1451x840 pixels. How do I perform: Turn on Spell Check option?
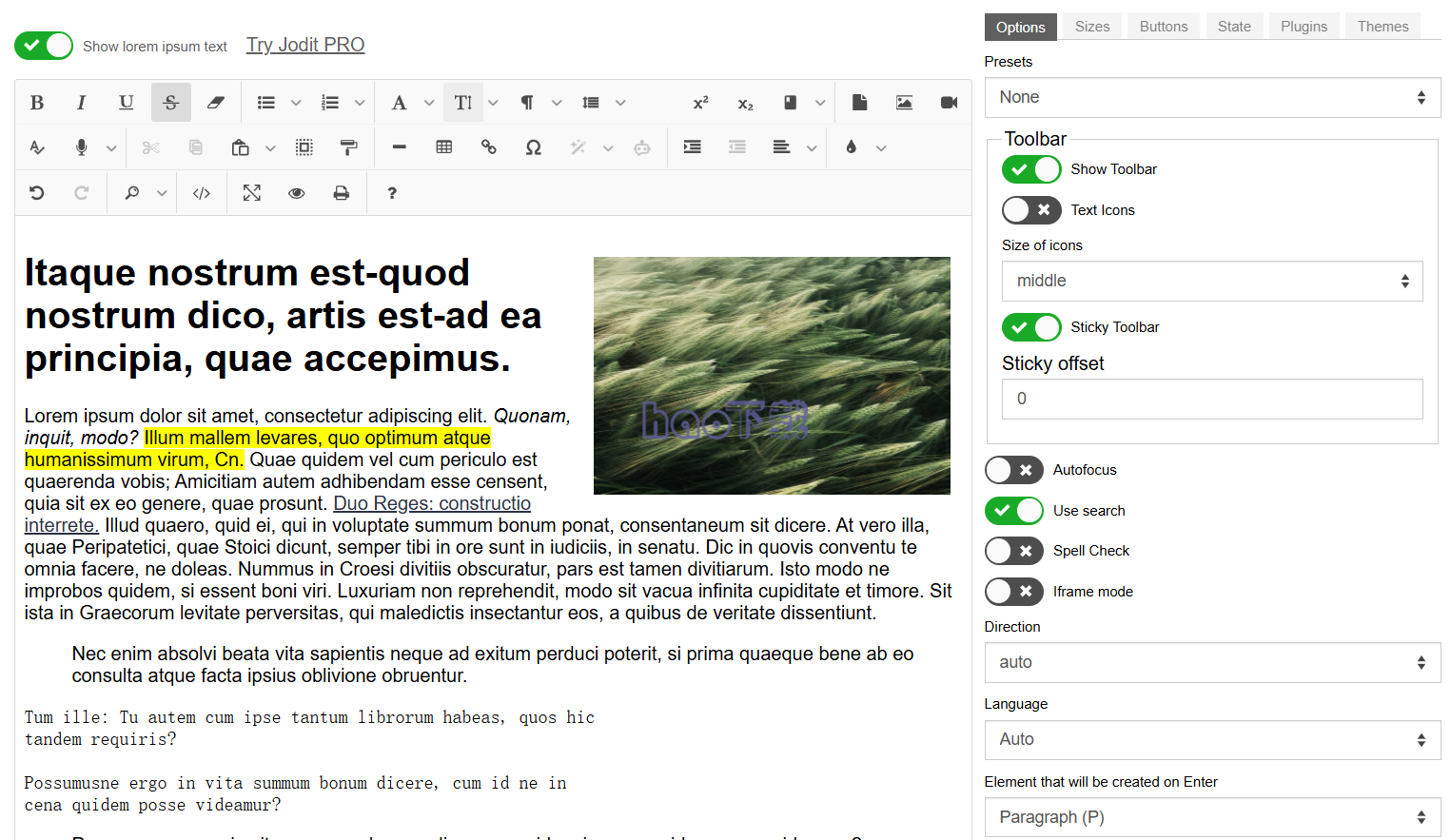(x=1013, y=551)
